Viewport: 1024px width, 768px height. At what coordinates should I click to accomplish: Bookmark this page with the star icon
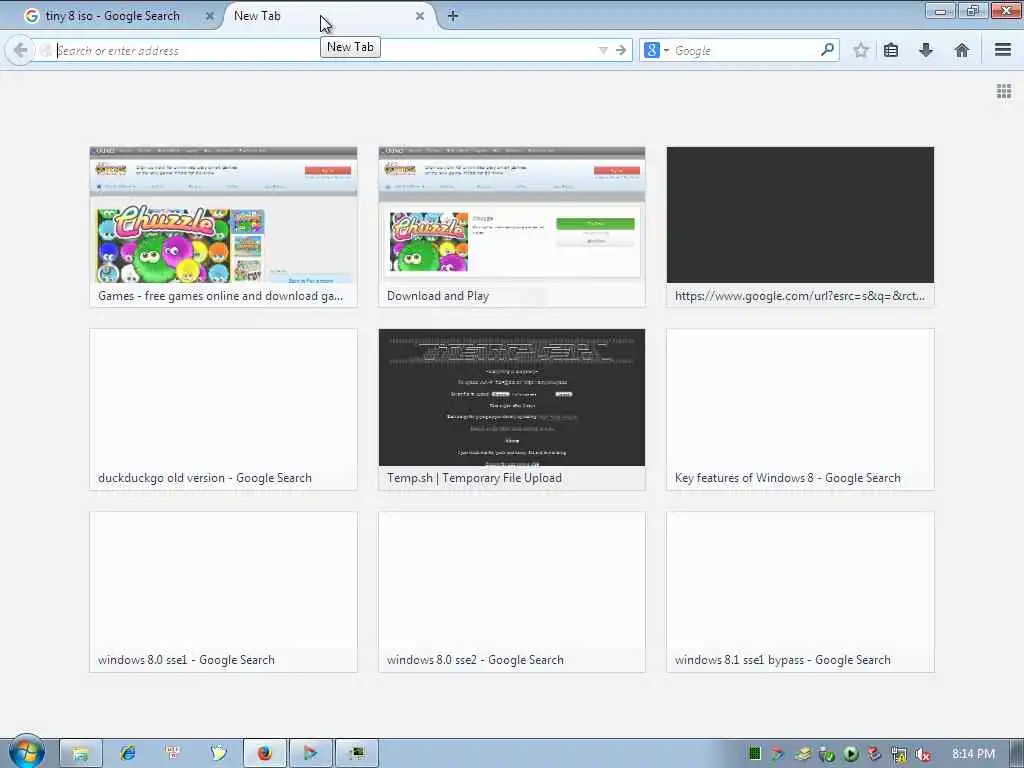(x=860, y=50)
